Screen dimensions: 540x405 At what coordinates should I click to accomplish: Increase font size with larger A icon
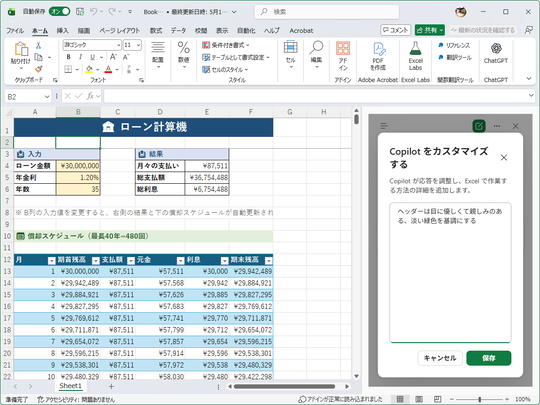(113, 57)
